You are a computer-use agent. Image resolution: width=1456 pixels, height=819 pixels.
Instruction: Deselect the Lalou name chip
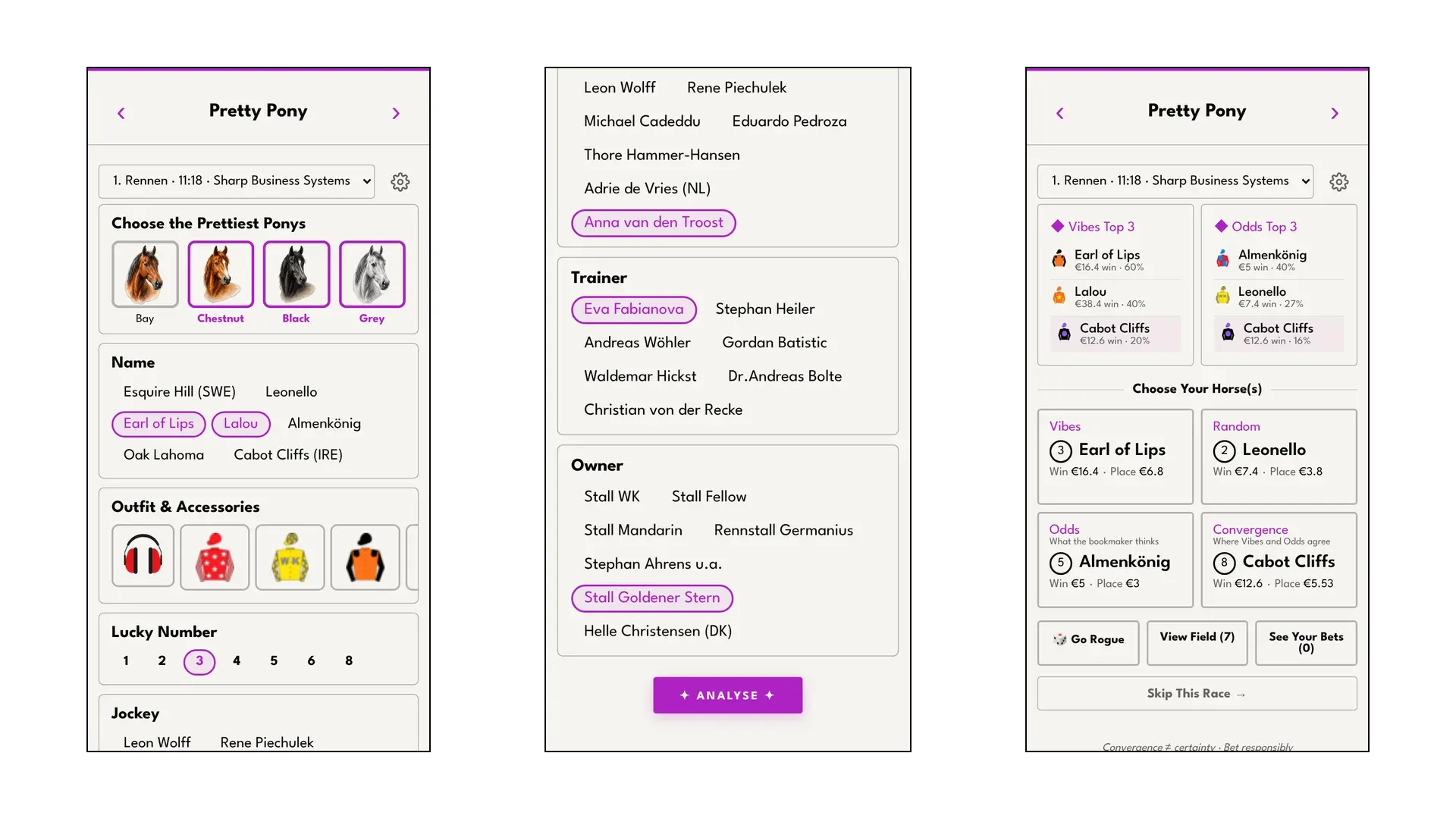[x=240, y=424]
